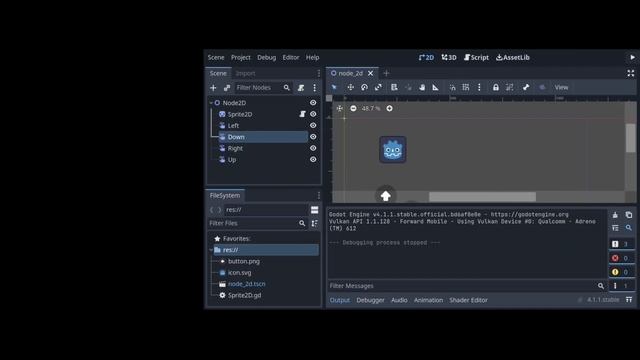Click the viewport vertical scrollbar thumb
Viewport: 640px width, 360px height.
click(631, 138)
